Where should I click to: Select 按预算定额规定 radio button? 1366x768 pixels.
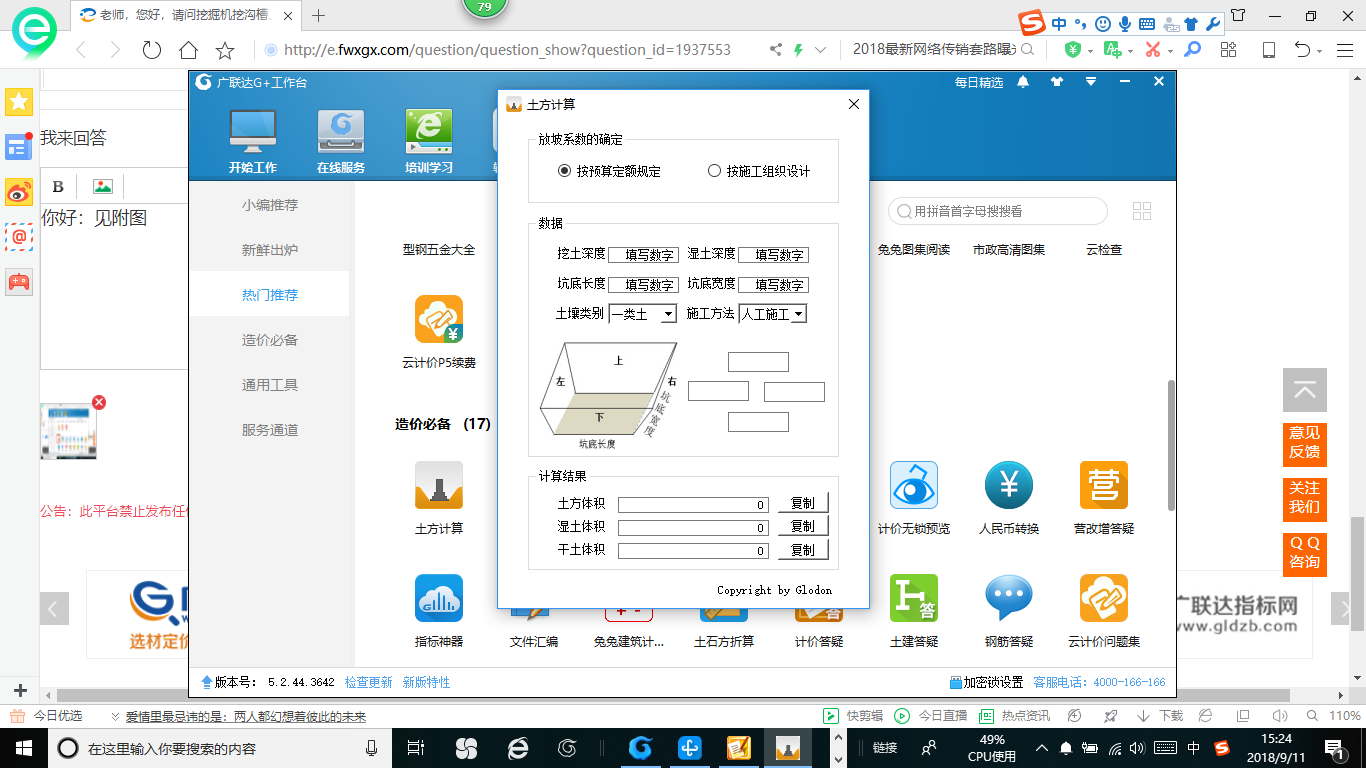click(x=564, y=171)
